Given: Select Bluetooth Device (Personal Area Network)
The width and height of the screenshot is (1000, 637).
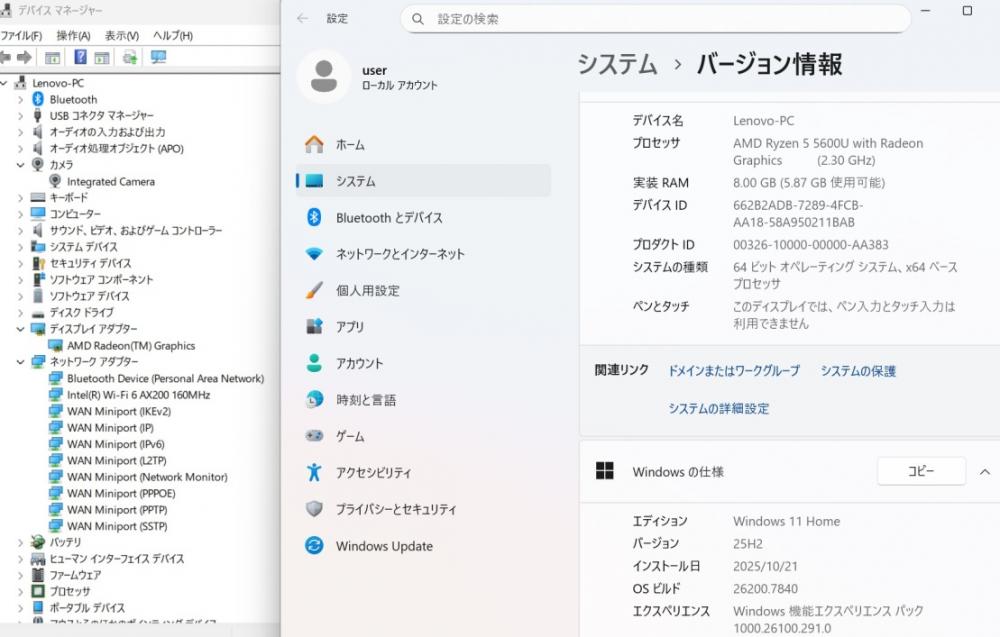Looking at the screenshot, I should pyautogui.click(x=165, y=378).
